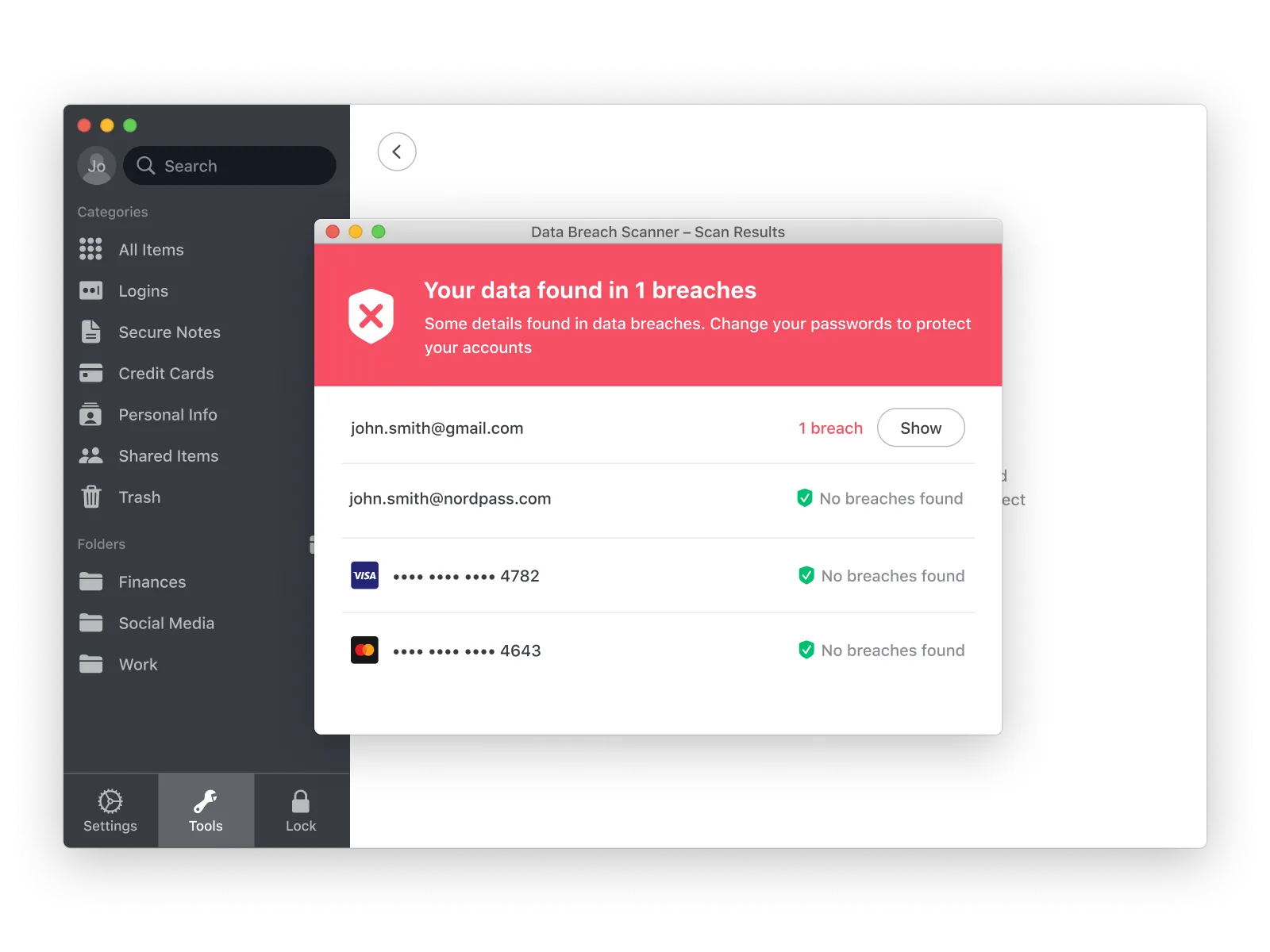The height and width of the screenshot is (952, 1270).
Task: Show breach details for john.smith@gmail.com
Action: [920, 428]
